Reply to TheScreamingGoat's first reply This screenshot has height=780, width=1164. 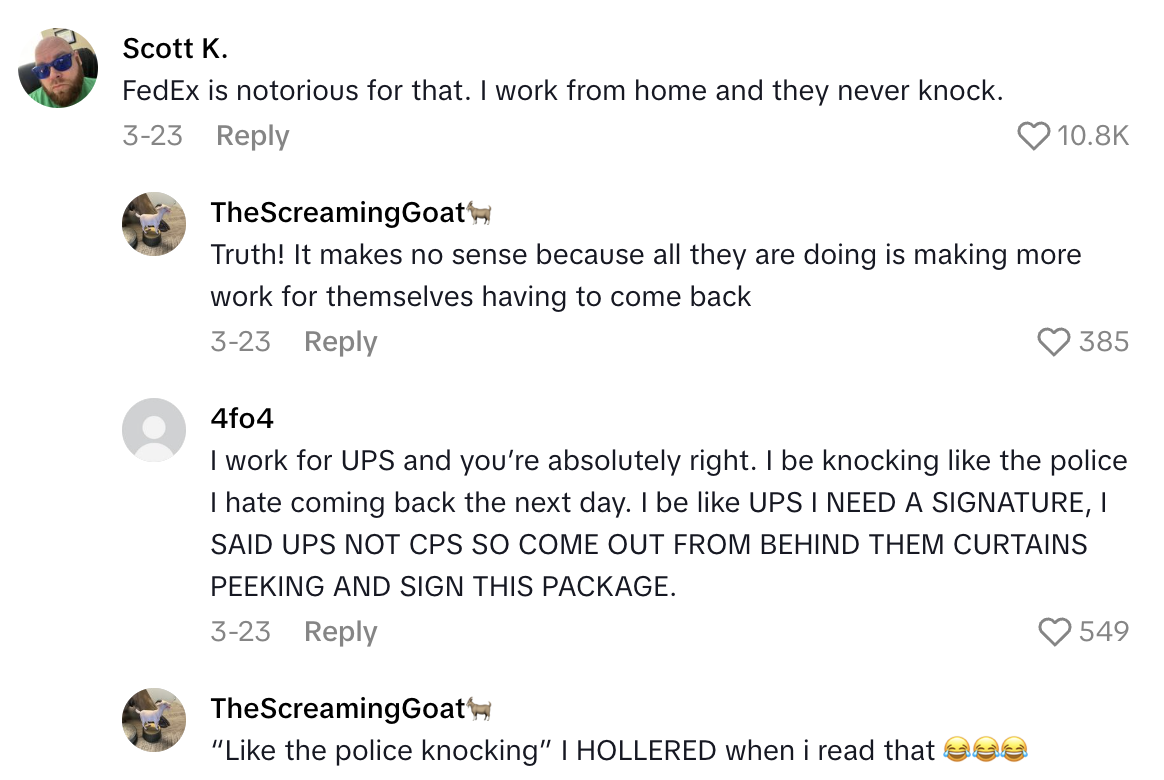pyautogui.click(x=340, y=343)
